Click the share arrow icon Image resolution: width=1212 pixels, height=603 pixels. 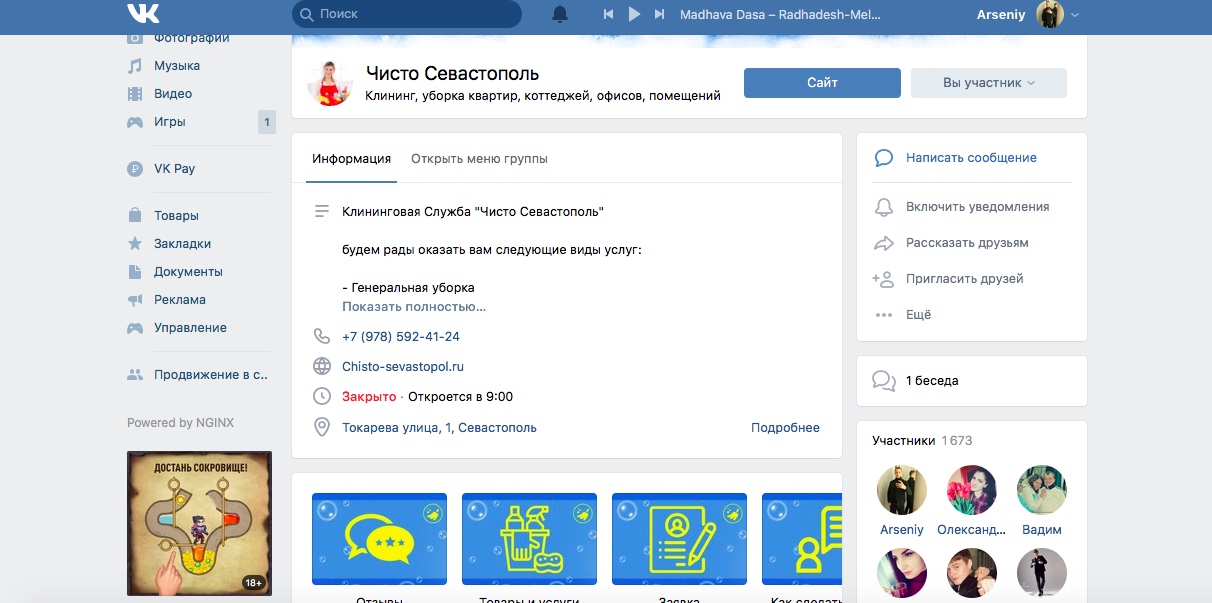[883, 243]
